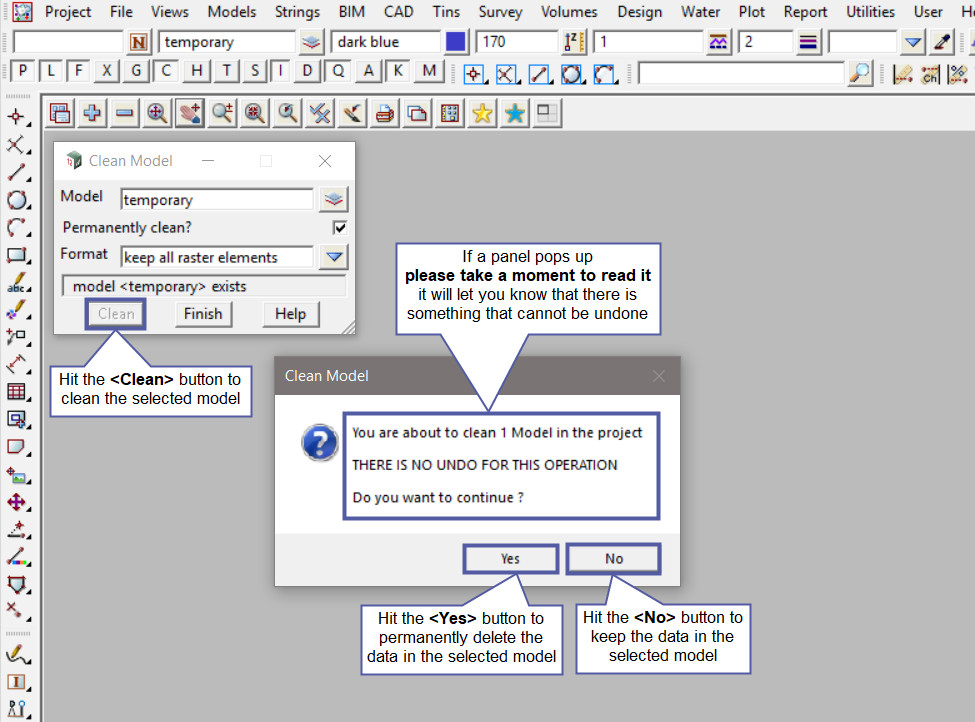Expand the Format dropdown arrow
The height and width of the screenshot is (722, 975).
[x=333, y=257]
